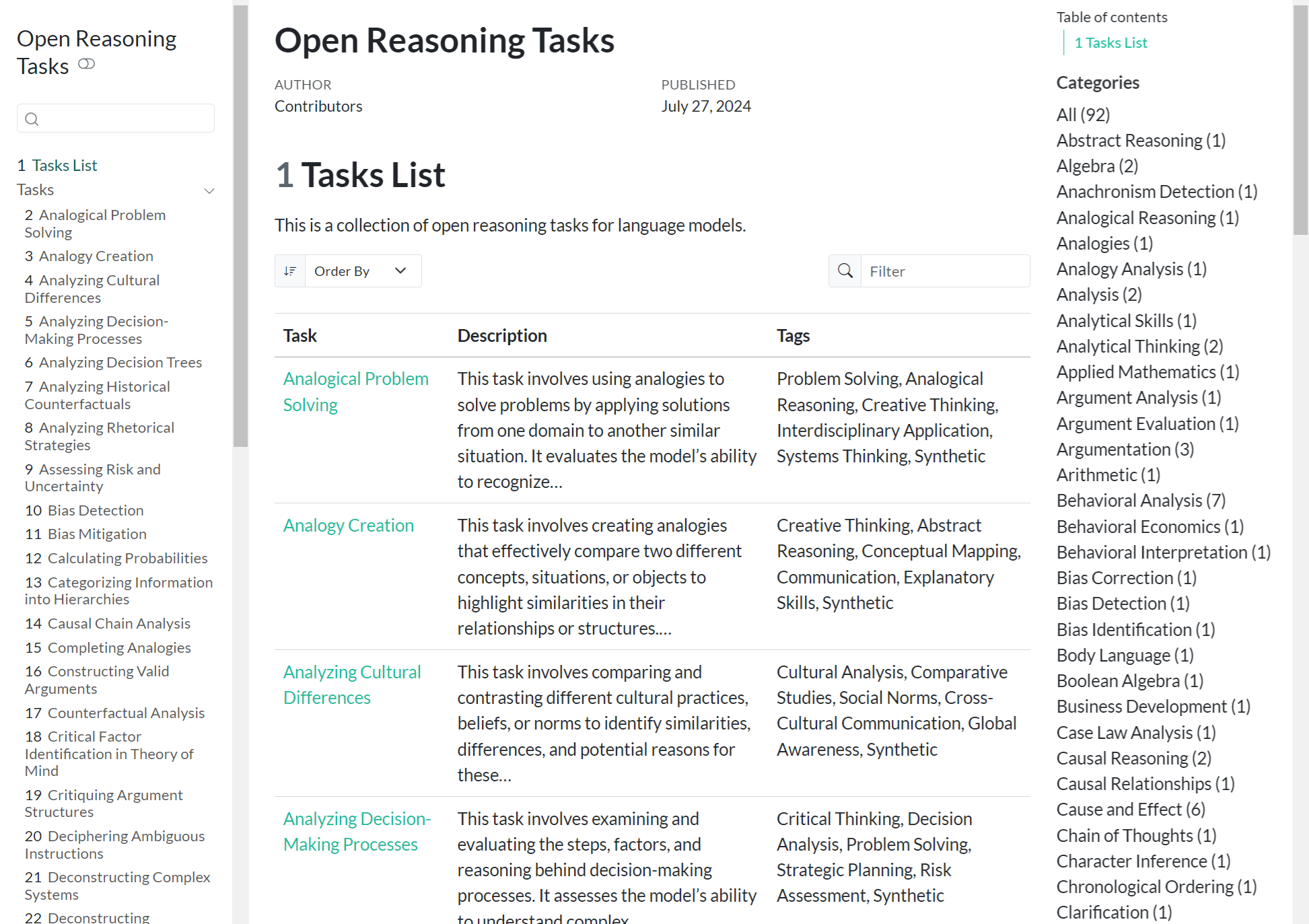Image resolution: width=1309 pixels, height=924 pixels.
Task: Filter by category Behavioral Analysis (7)
Action: click(1141, 500)
